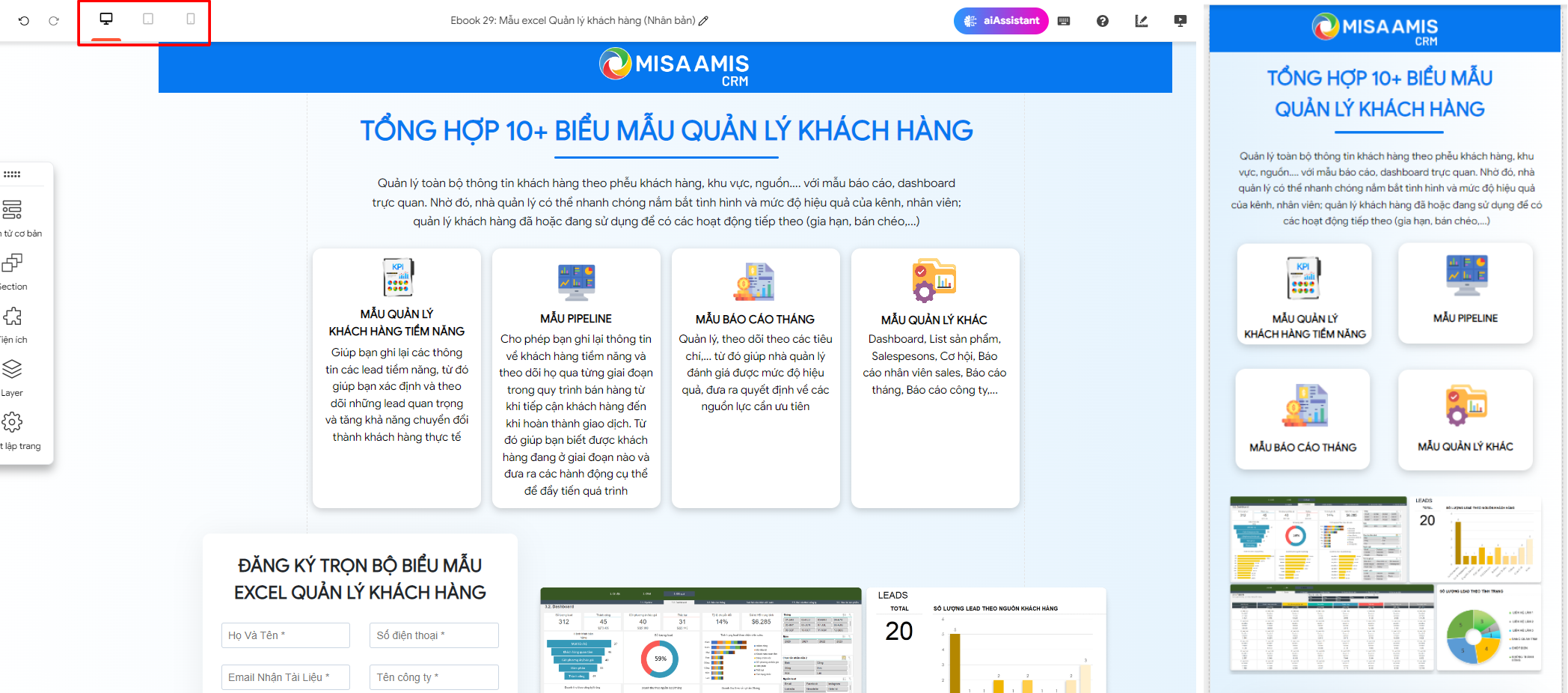This screenshot has height=693, width=1568.
Task: Select MẪU QUẢN LÝ KHÁC card title
Action: 934,320
